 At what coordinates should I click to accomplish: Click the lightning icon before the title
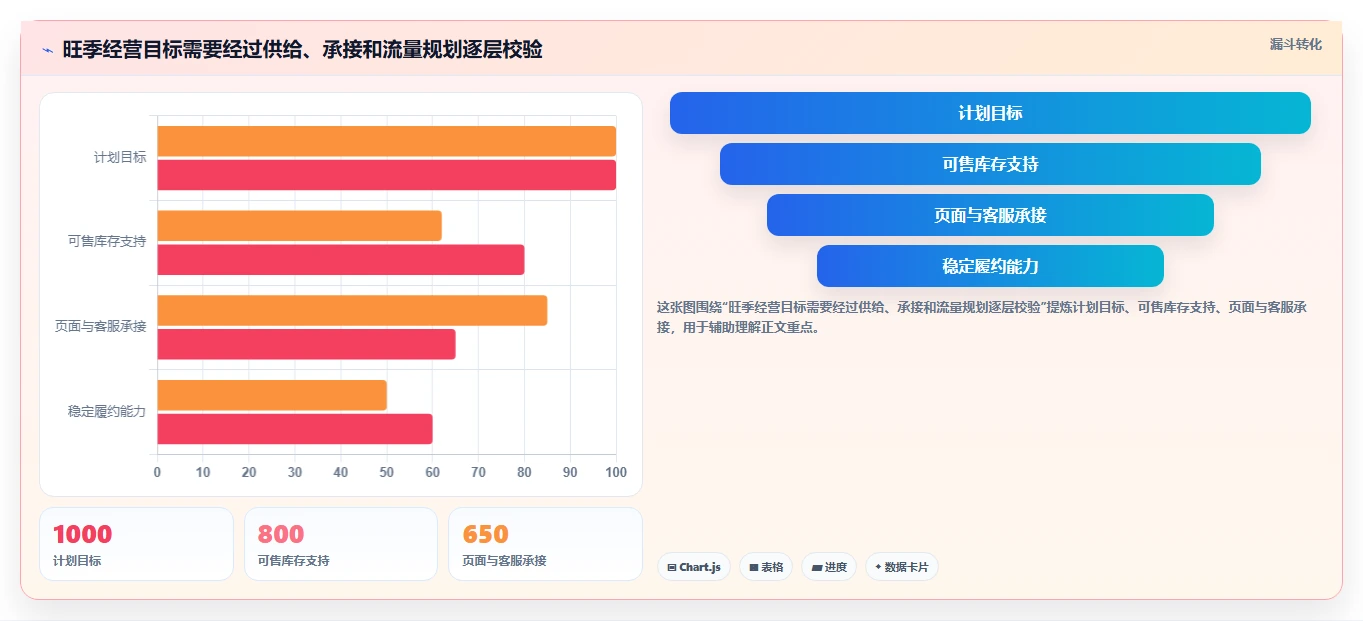tap(48, 50)
